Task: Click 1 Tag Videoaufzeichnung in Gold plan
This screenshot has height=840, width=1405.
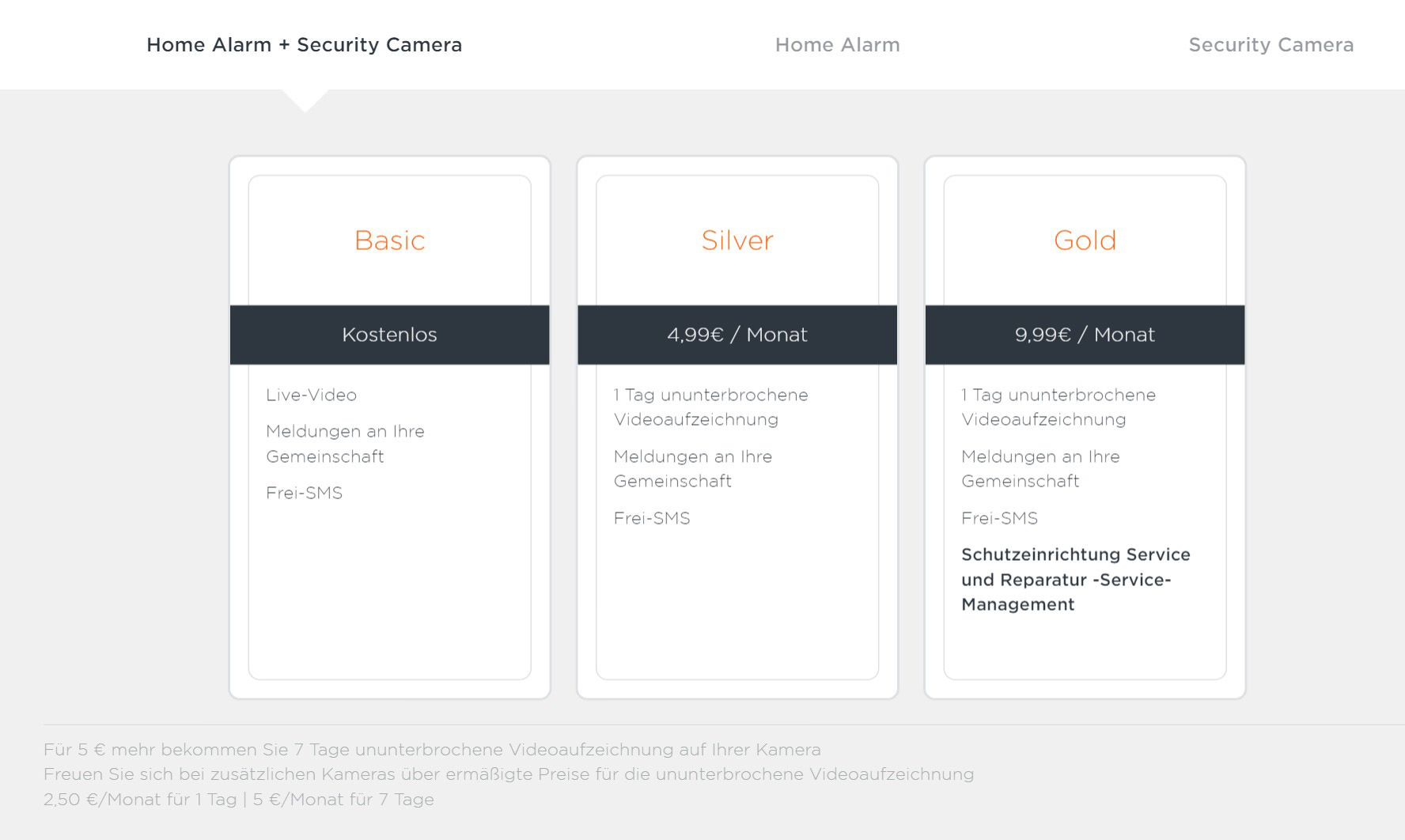Action: (1058, 407)
